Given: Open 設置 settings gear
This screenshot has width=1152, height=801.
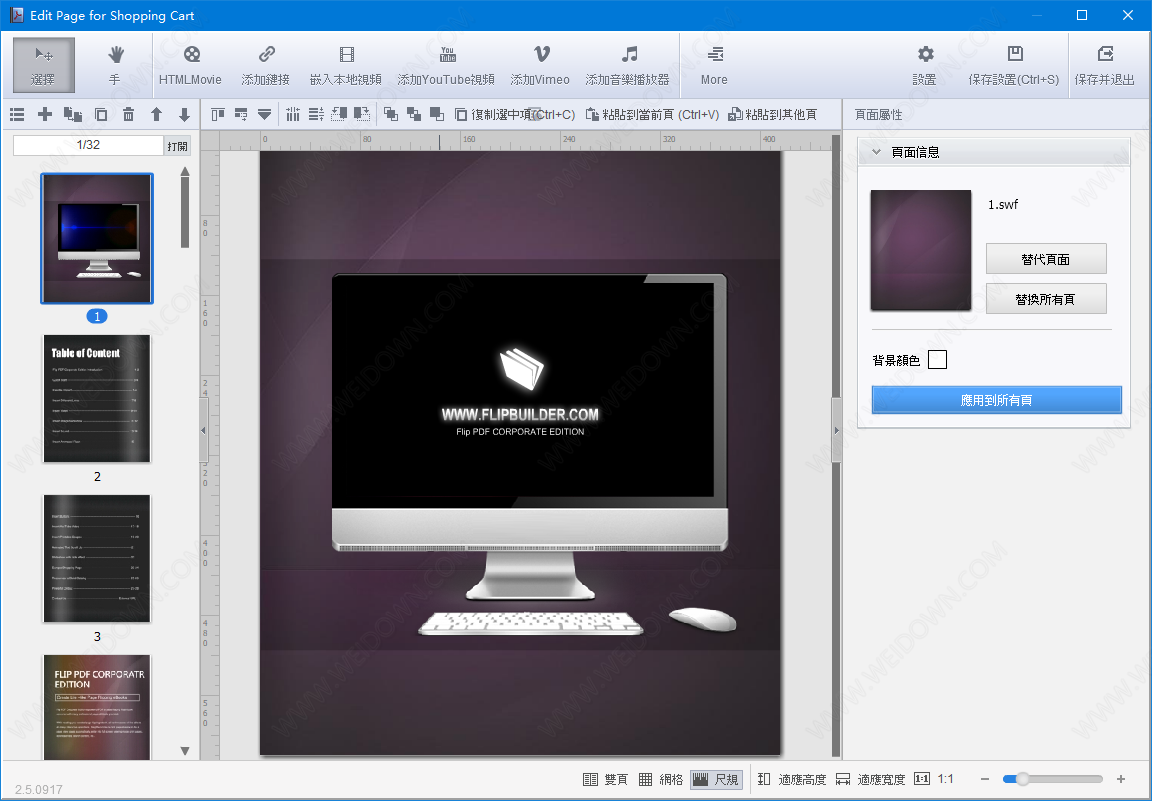Looking at the screenshot, I should coord(925,65).
